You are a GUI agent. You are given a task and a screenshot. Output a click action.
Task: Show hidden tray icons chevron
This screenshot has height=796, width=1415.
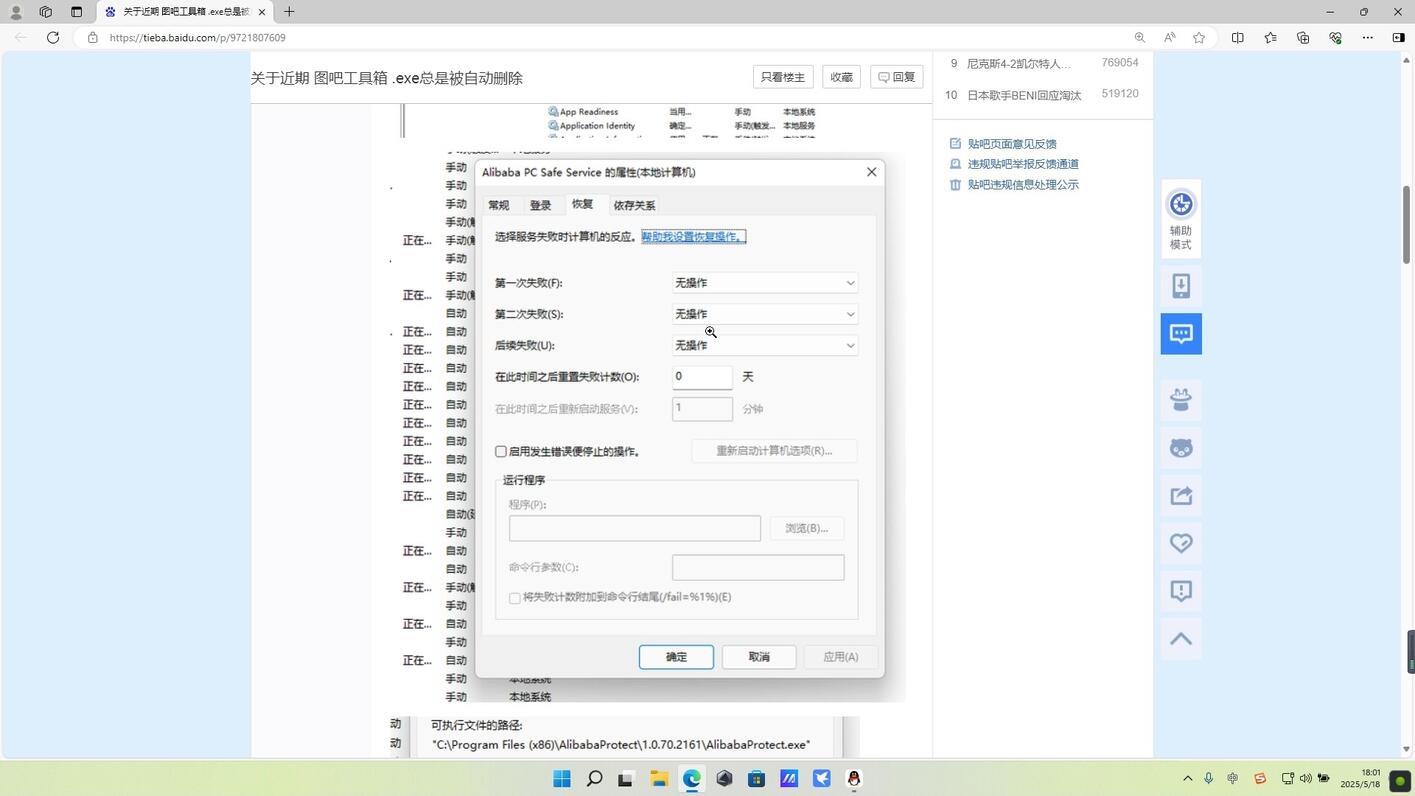pos(1187,778)
